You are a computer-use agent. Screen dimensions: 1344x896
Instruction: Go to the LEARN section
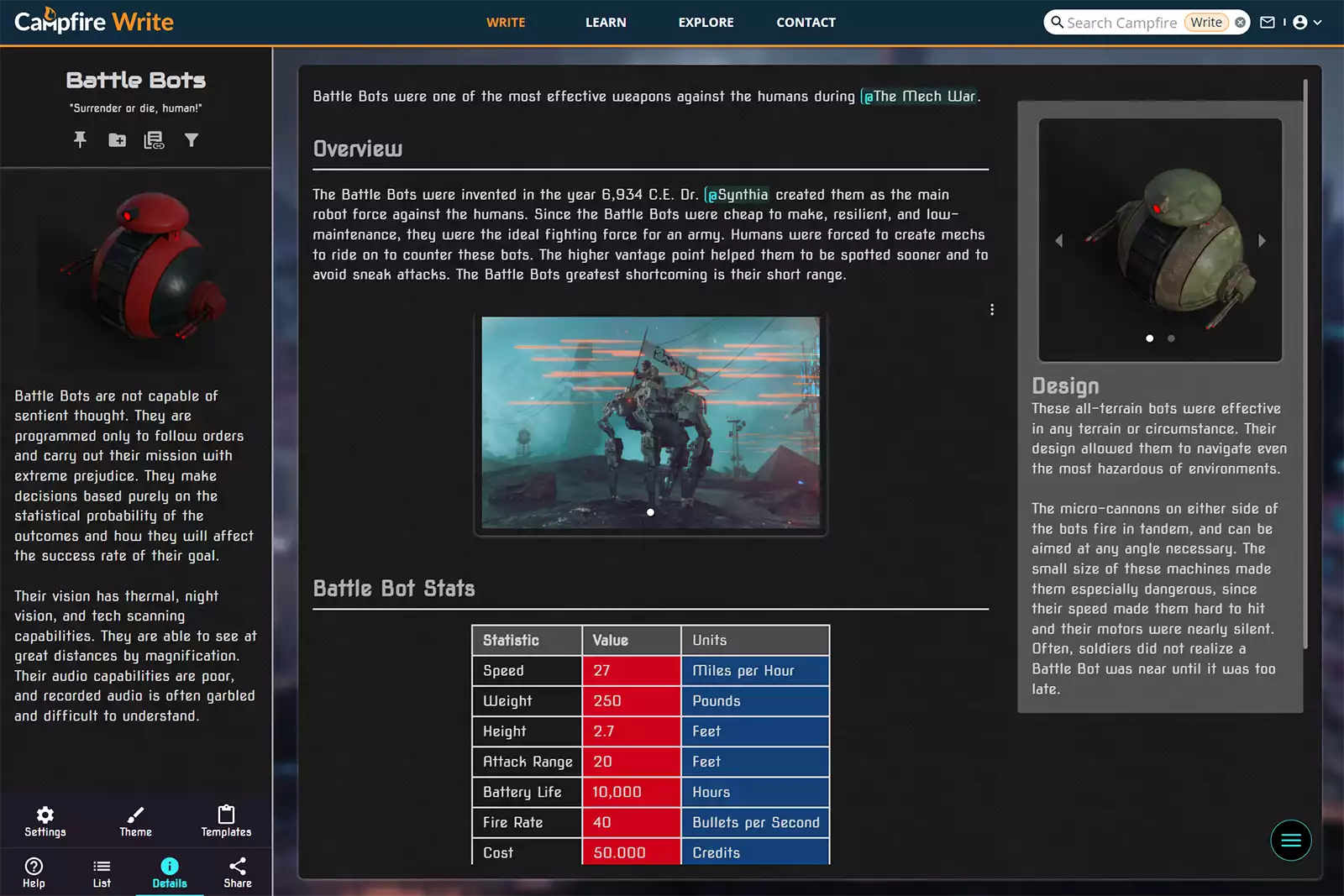point(606,22)
